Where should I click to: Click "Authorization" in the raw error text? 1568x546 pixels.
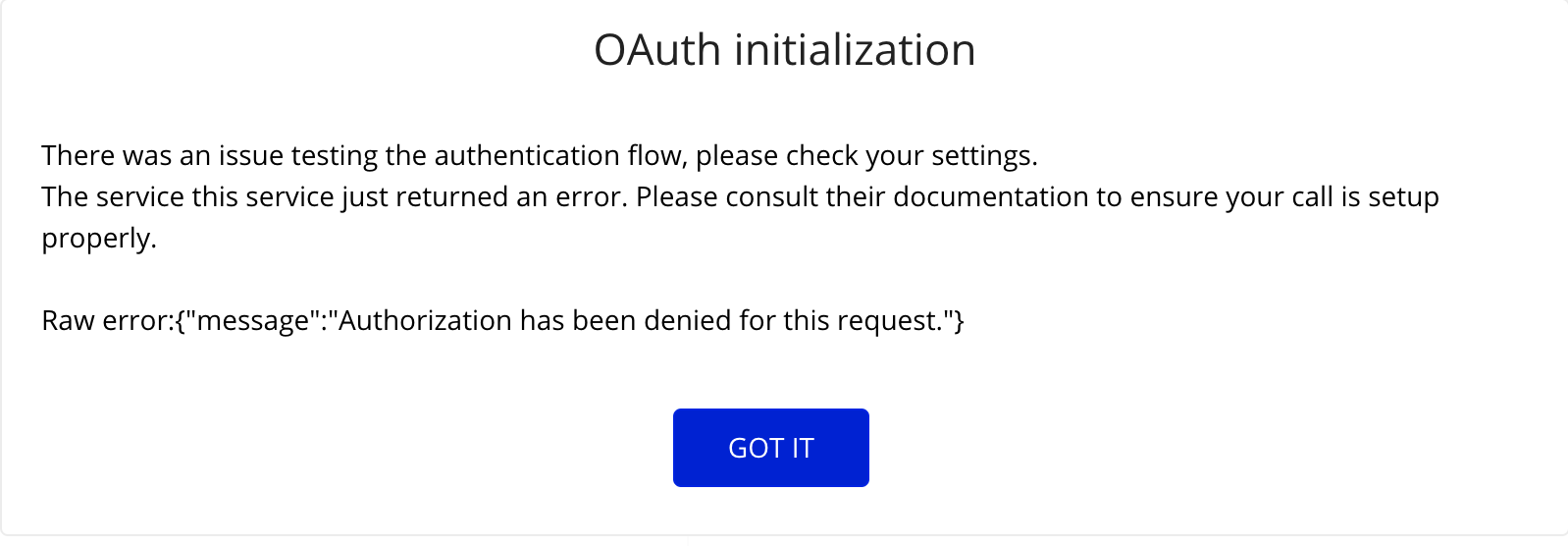point(424,321)
